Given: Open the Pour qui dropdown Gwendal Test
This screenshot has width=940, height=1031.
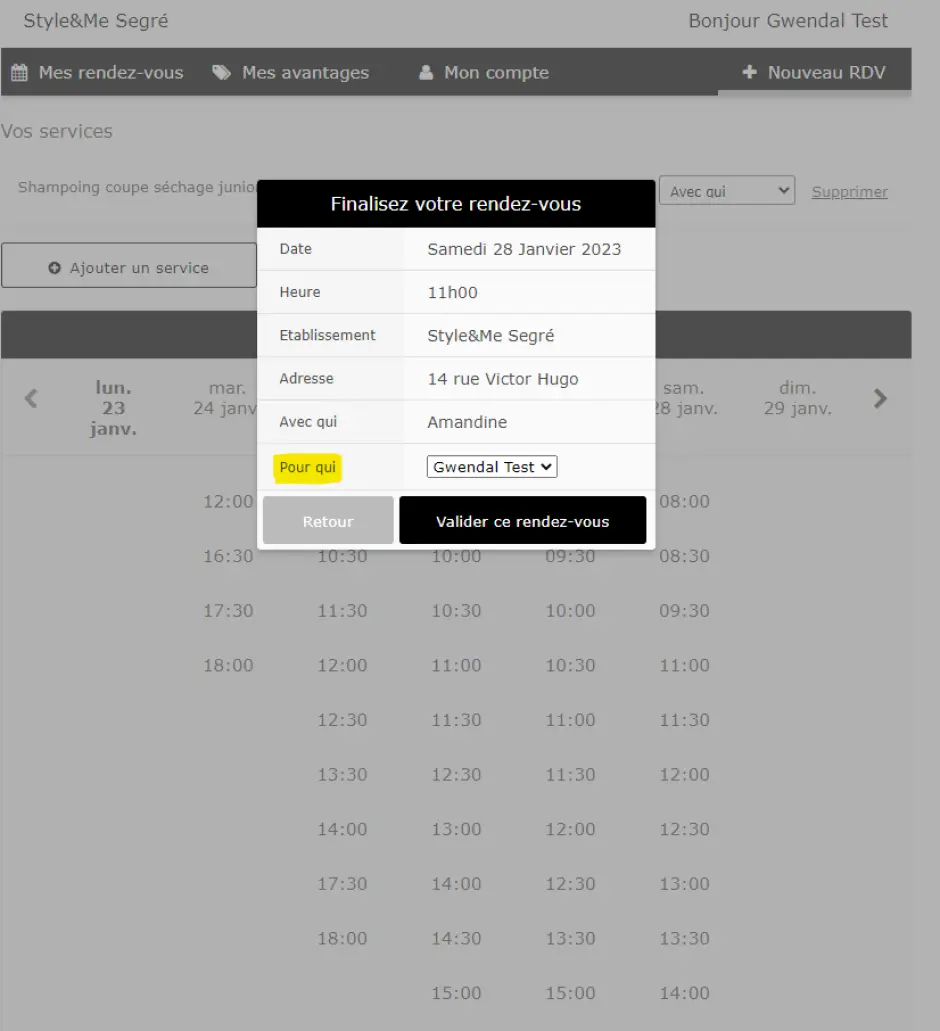Looking at the screenshot, I should click(x=491, y=467).
